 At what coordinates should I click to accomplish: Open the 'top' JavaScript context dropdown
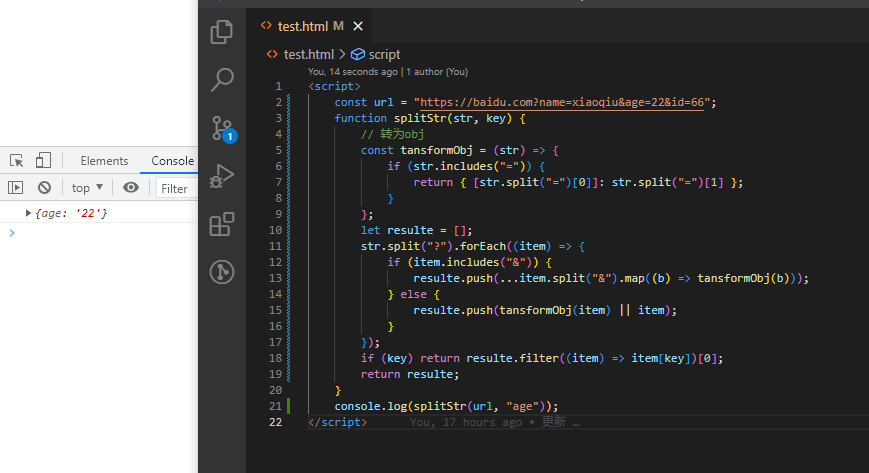[87, 188]
